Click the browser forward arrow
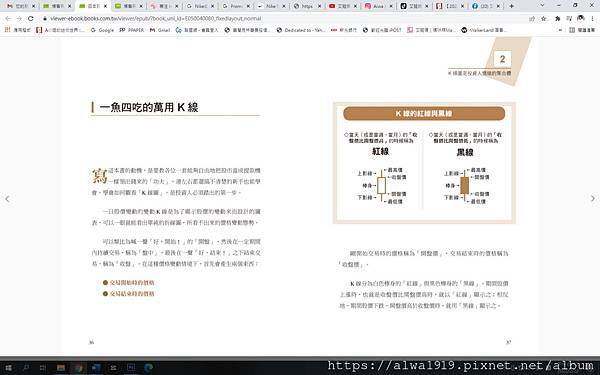Screen dimensions: 600x375 pos(19,18)
